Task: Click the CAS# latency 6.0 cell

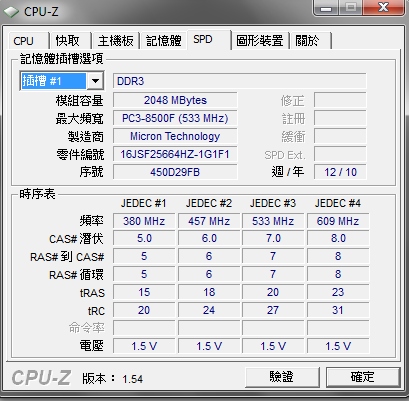Action: coord(209,239)
